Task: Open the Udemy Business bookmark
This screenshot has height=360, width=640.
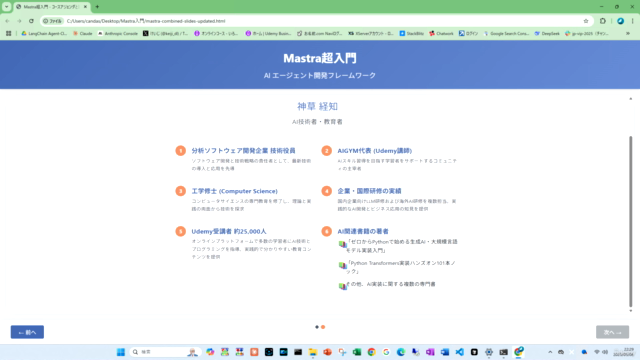Action: 268,33
